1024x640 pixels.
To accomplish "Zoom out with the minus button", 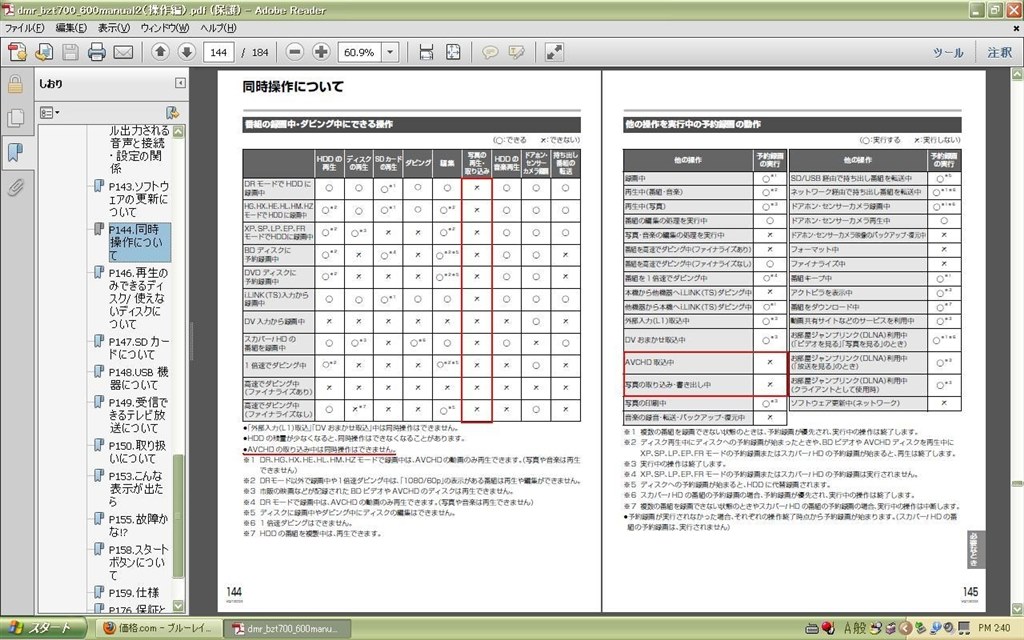I will (x=295, y=52).
